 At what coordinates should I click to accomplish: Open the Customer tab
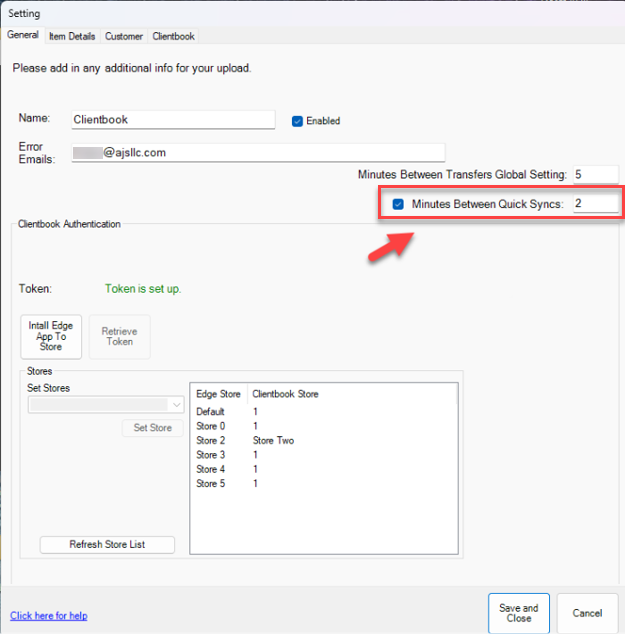(124, 36)
